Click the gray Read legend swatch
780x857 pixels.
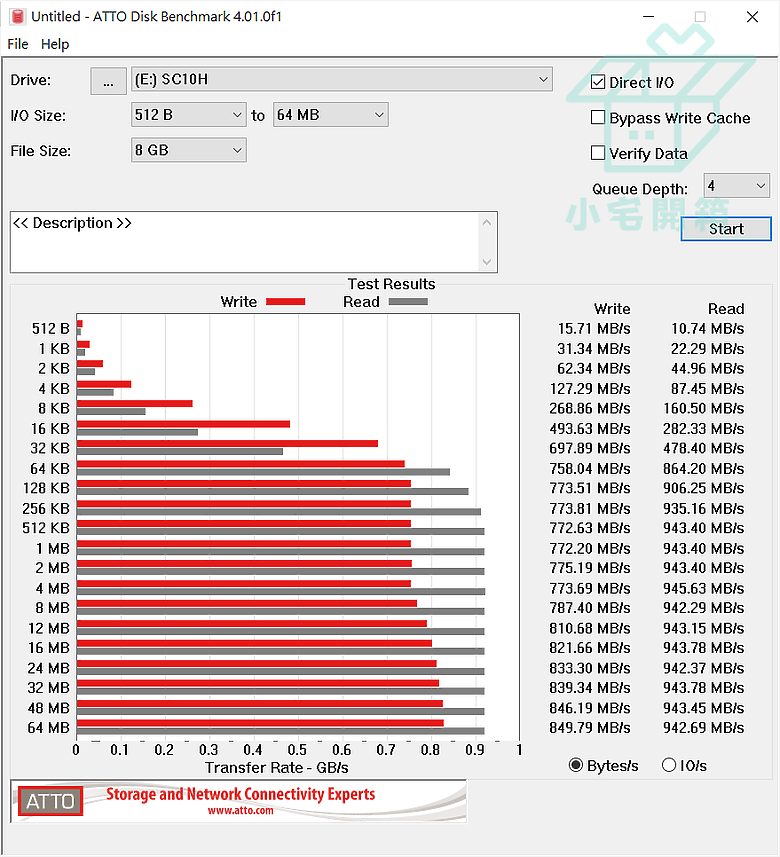point(408,302)
